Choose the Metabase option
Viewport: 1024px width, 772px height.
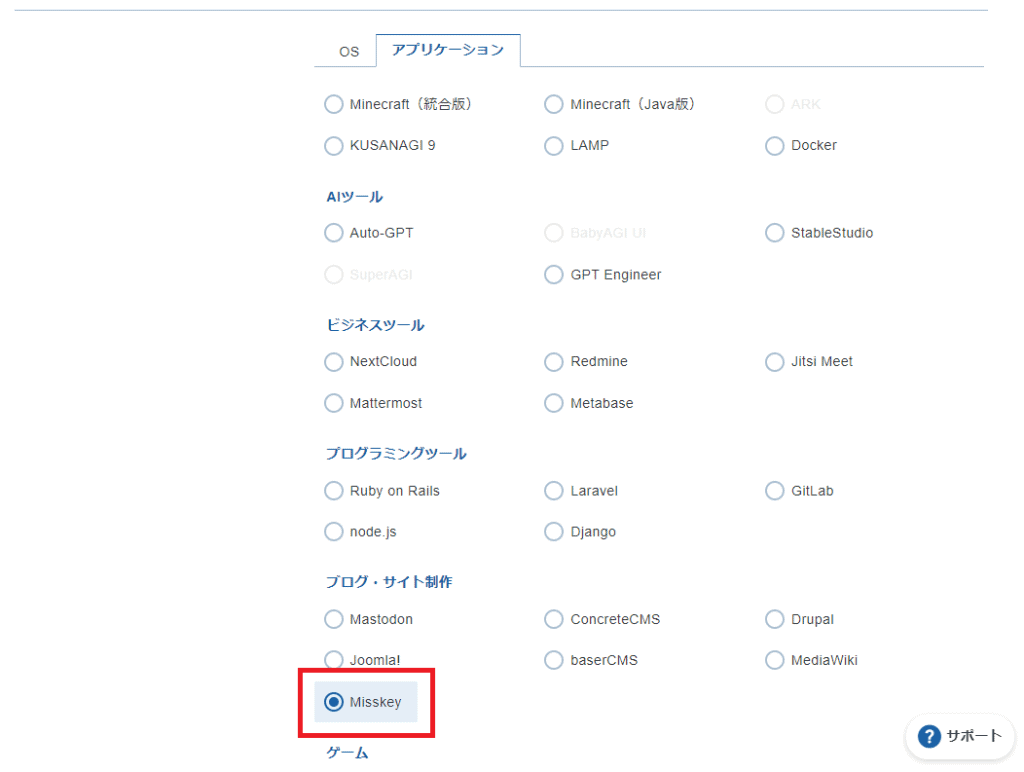click(x=554, y=404)
